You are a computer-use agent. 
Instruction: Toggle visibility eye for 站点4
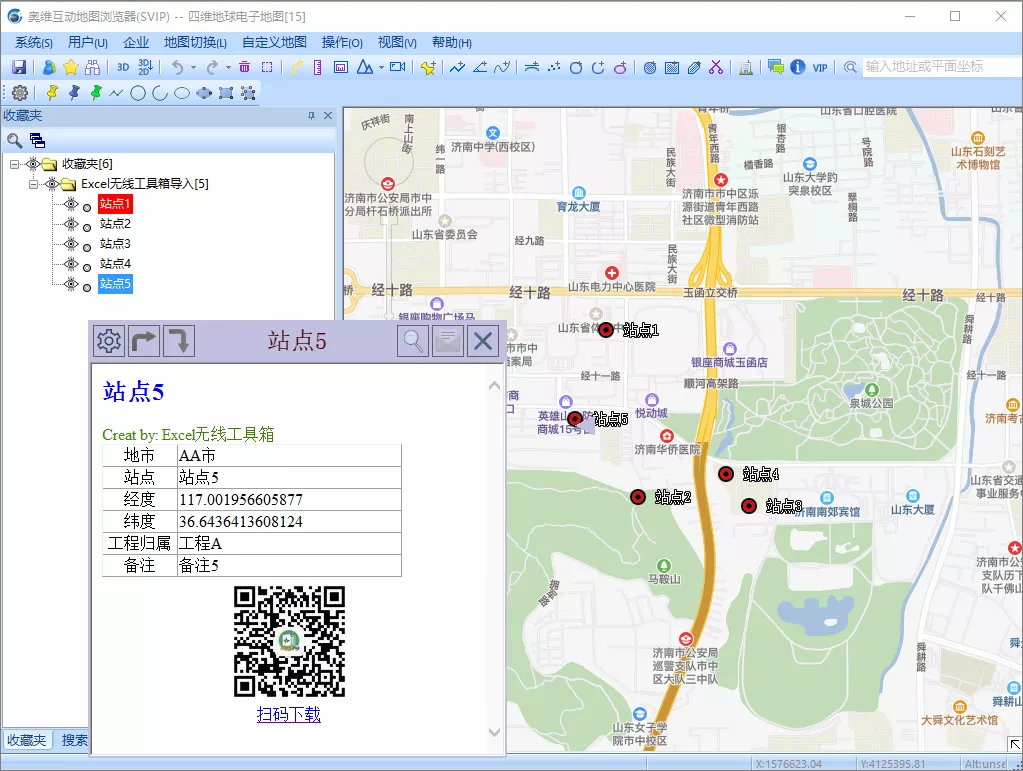pos(71,264)
